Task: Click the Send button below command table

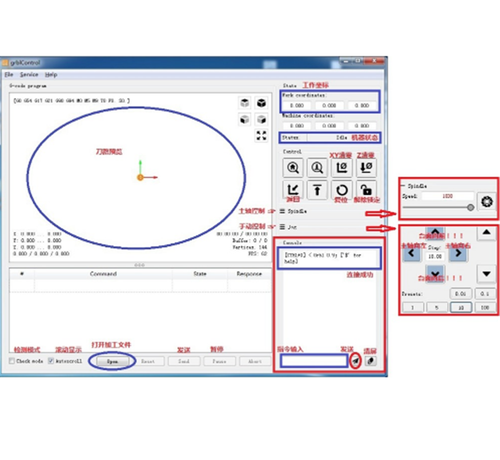Action: pyautogui.click(x=184, y=361)
